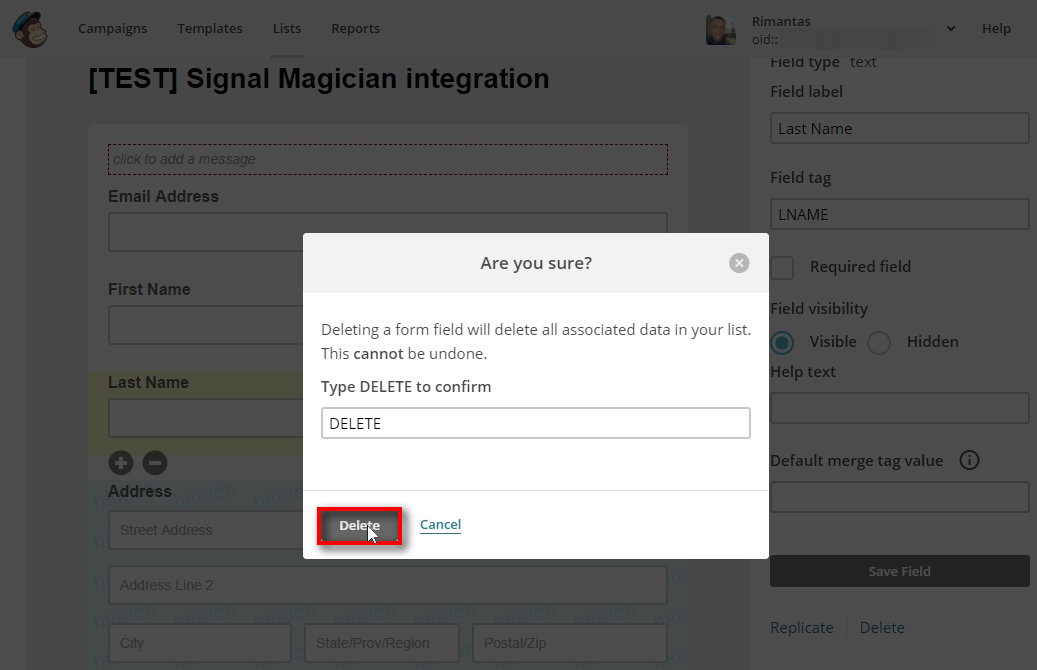Image resolution: width=1037 pixels, height=670 pixels.
Task: Open the Campaigns menu
Action: click(x=113, y=29)
